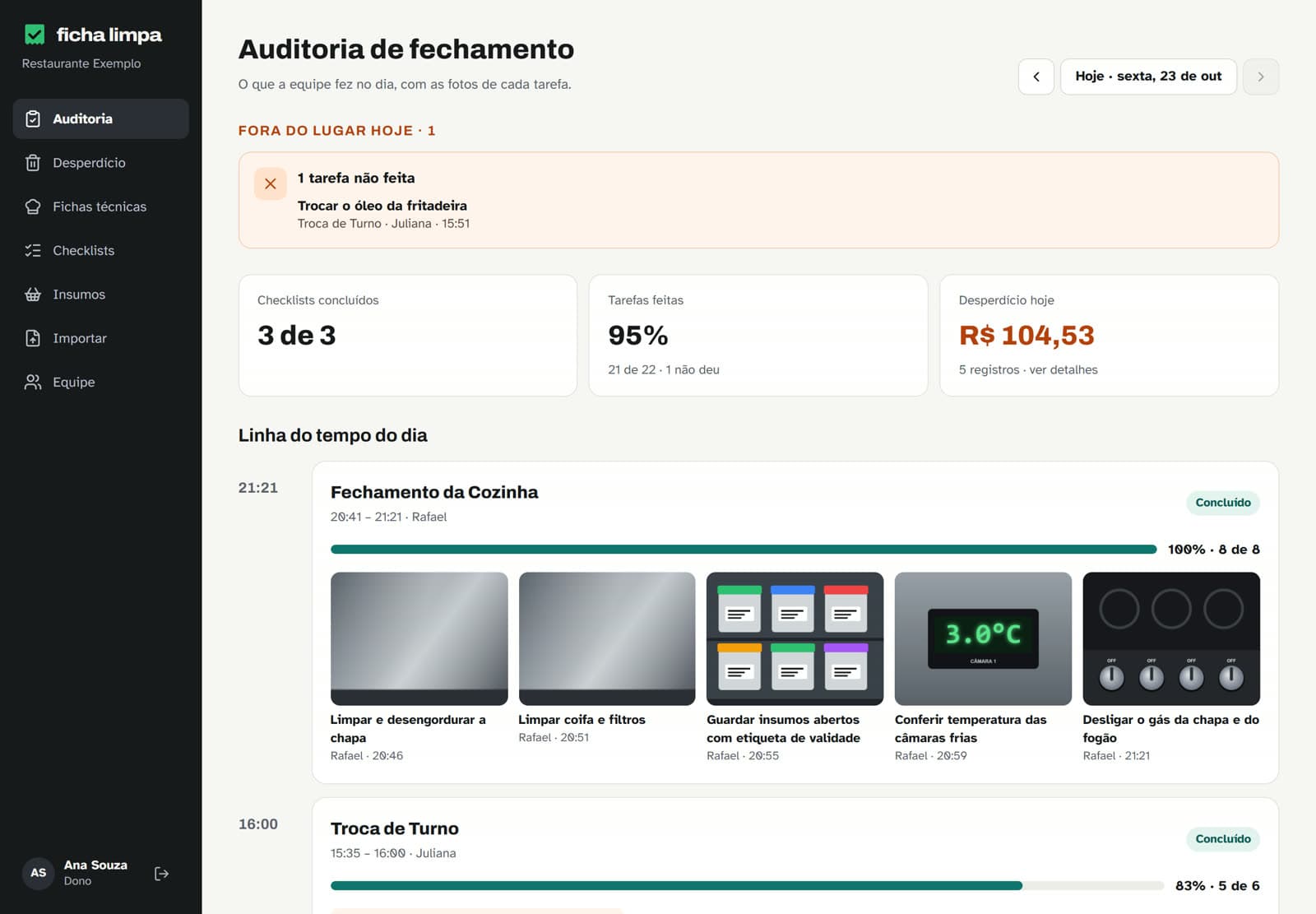Open the date picker showing Hoje · sexta, 23 de out
This screenshot has width=1316, height=914.
coord(1148,77)
